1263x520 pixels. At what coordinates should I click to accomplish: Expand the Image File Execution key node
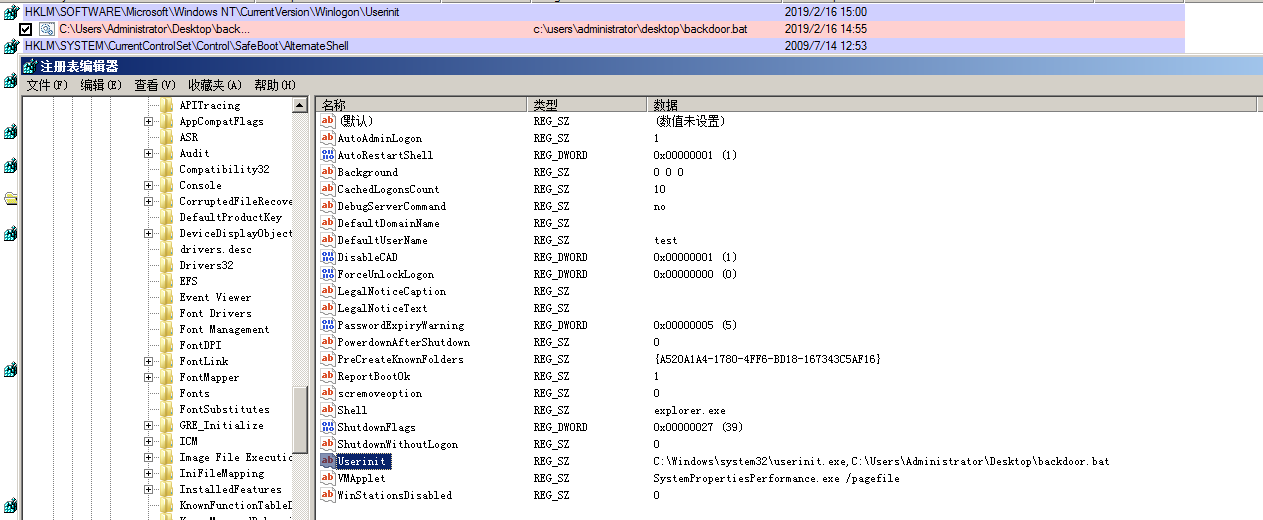[148, 457]
